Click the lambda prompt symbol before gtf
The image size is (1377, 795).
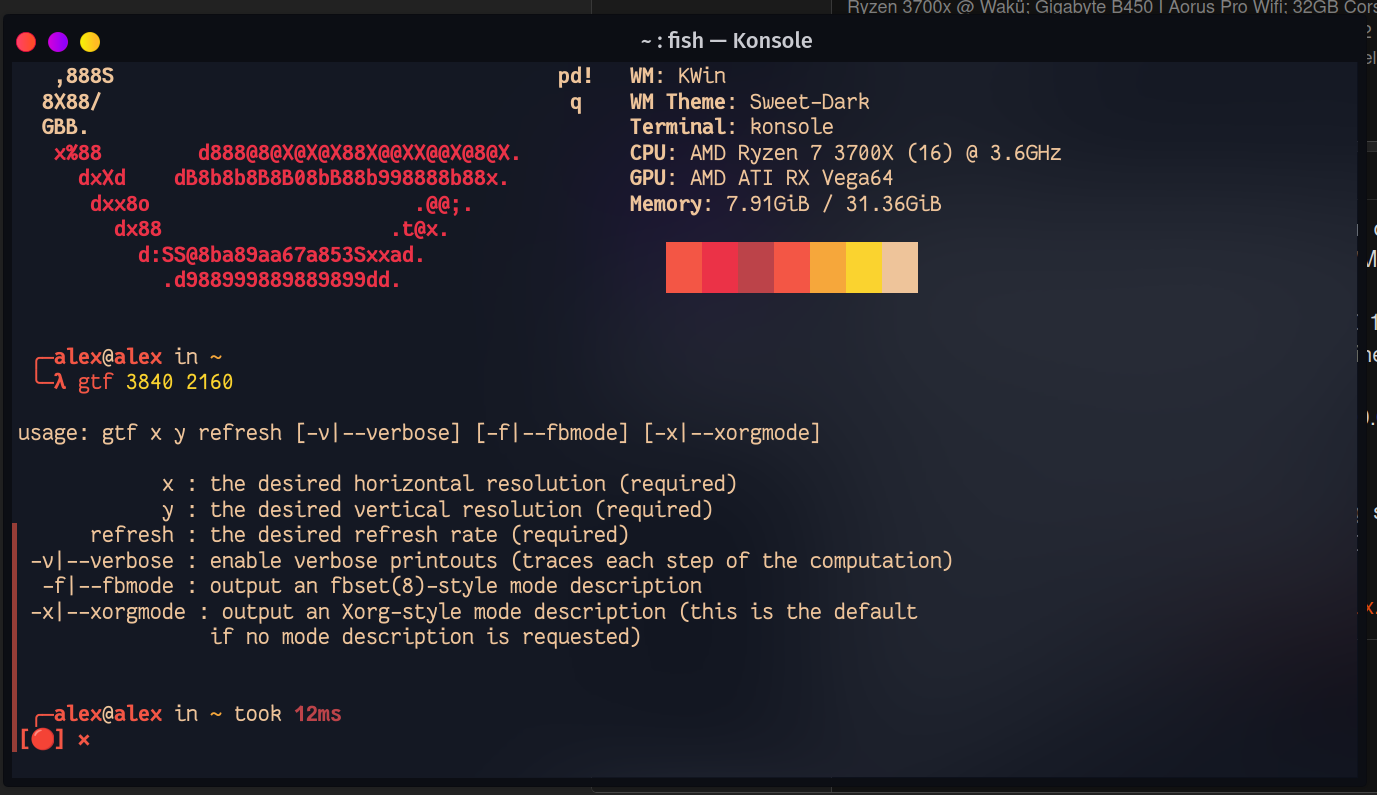coord(60,382)
